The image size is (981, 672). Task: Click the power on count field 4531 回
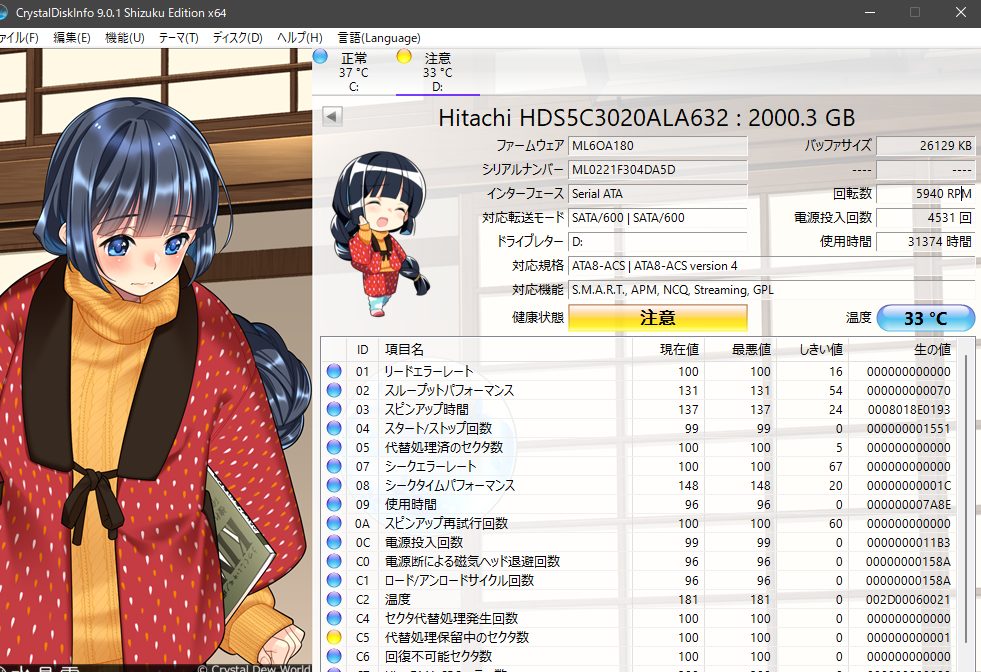[x=925, y=218]
